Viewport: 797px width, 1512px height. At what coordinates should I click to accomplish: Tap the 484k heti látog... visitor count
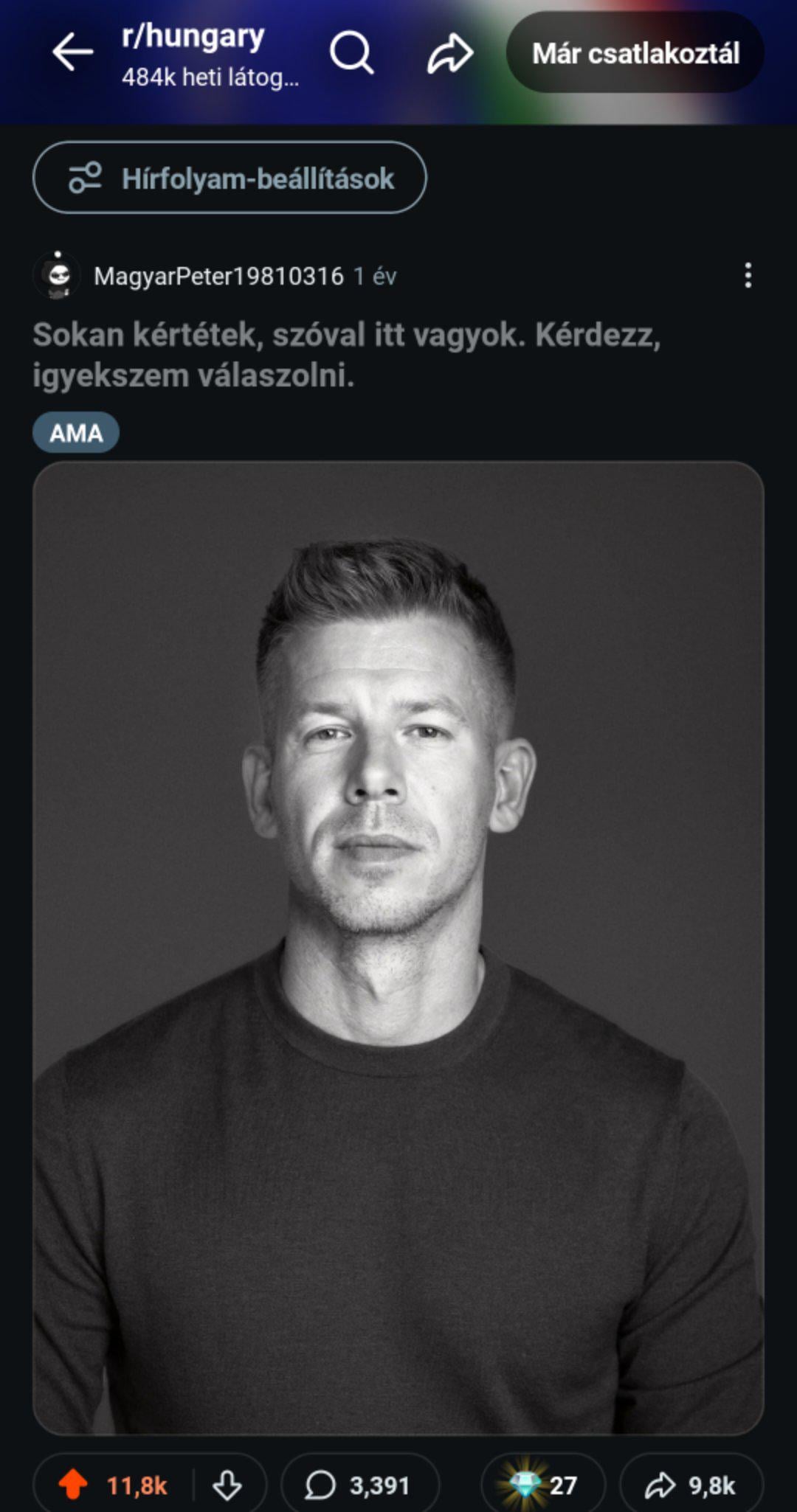coord(210,77)
